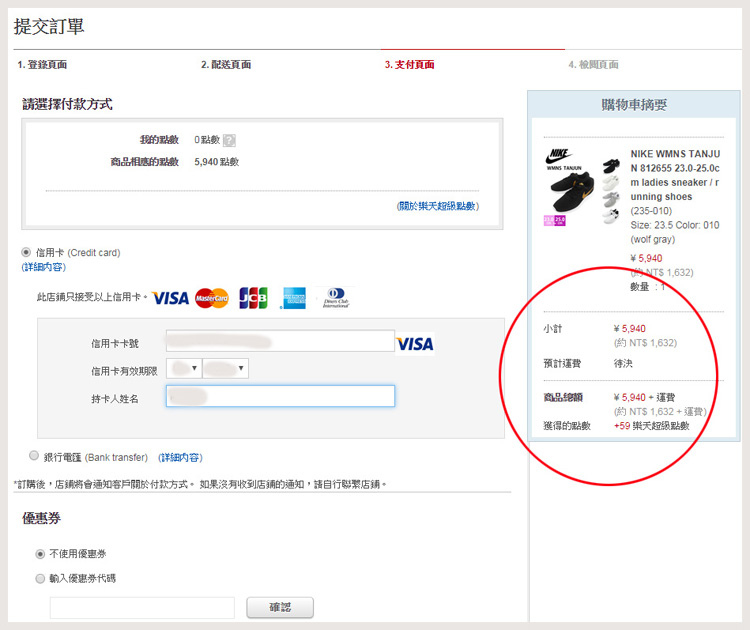Go to step 1 登錄頁面
This screenshot has width=750, height=630.
42,65
